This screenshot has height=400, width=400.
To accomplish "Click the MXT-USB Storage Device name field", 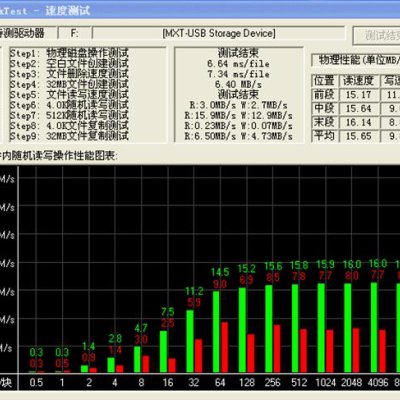I will pyautogui.click(x=219, y=33).
